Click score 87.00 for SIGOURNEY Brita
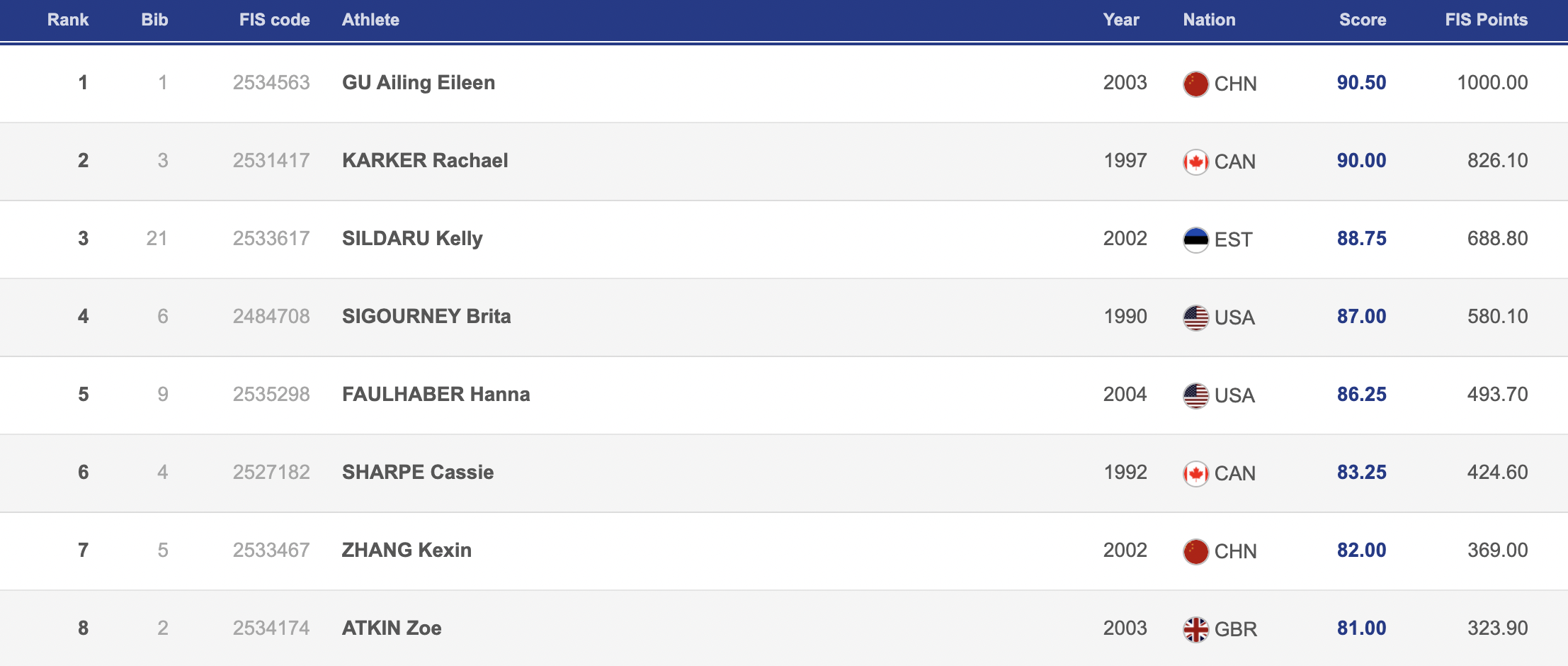Image resolution: width=1568 pixels, height=666 pixels. [x=1361, y=317]
